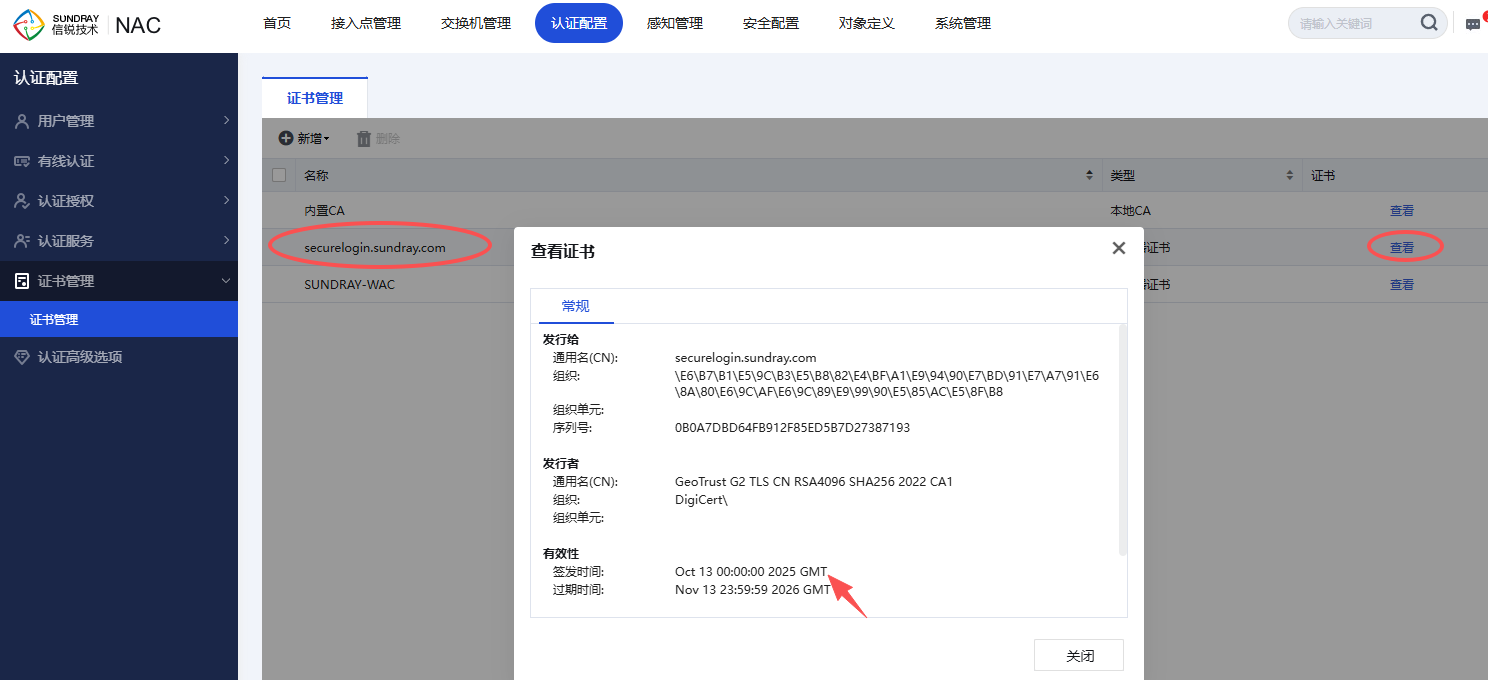
Task: Click the advanced options diamond icon
Action: click(22, 357)
